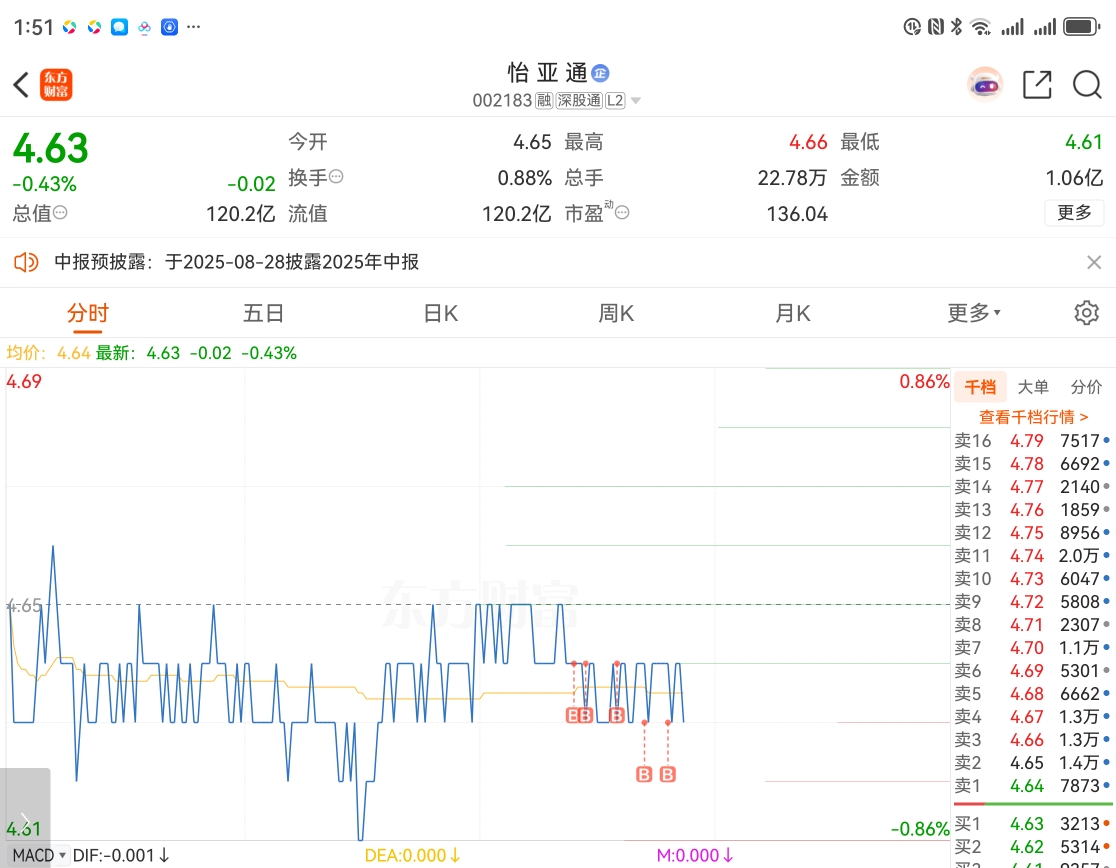Switch to the 周K tab
The image size is (1116, 868).
point(616,313)
